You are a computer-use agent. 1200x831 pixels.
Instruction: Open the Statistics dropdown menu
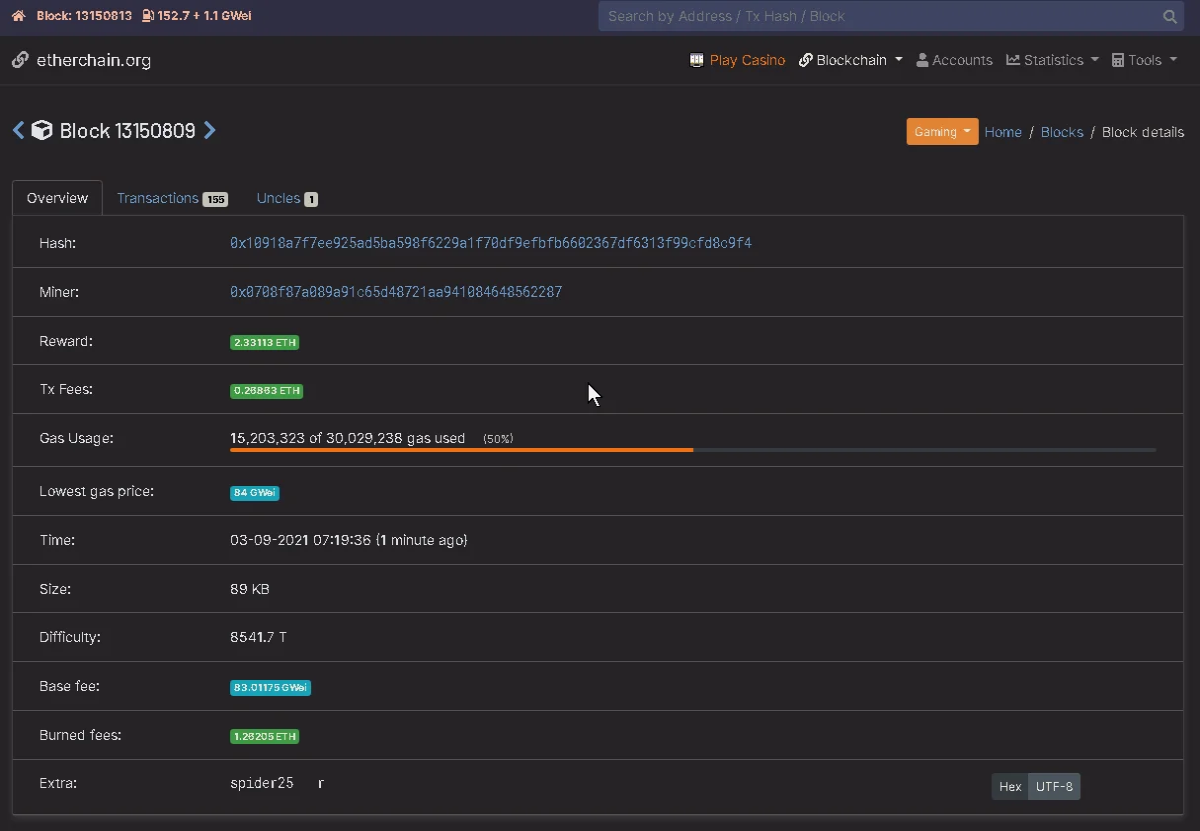[1053, 60]
